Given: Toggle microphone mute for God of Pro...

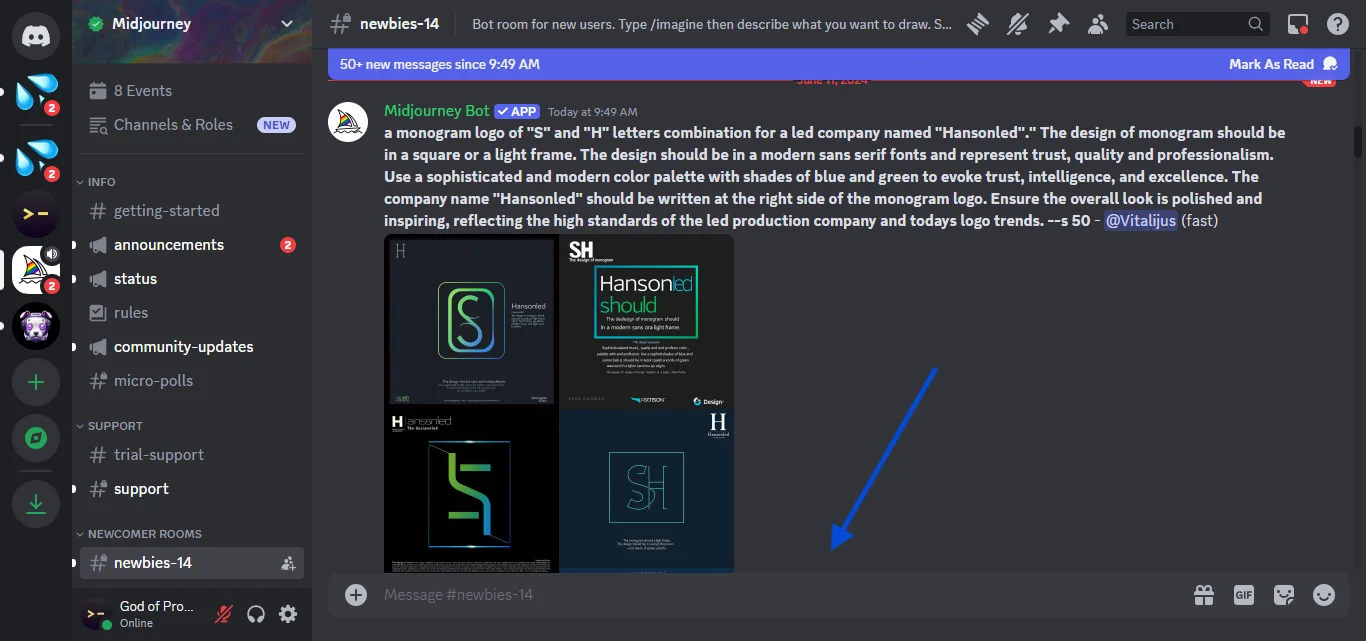Looking at the screenshot, I should click(222, 613).
